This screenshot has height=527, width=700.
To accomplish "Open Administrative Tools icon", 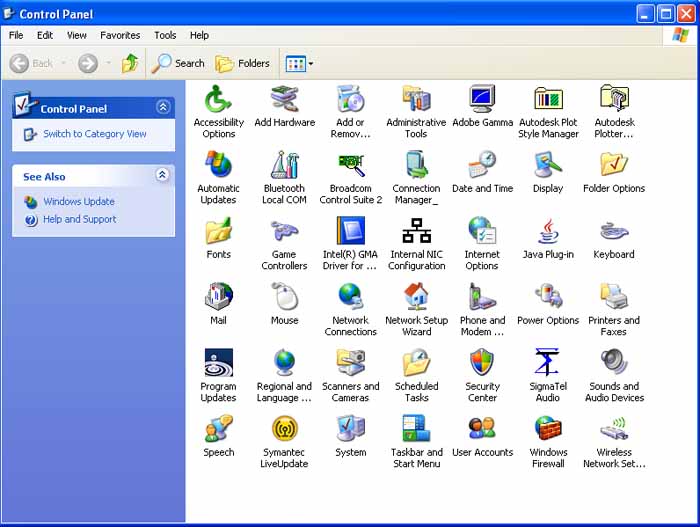I will [x=417, y=99].
